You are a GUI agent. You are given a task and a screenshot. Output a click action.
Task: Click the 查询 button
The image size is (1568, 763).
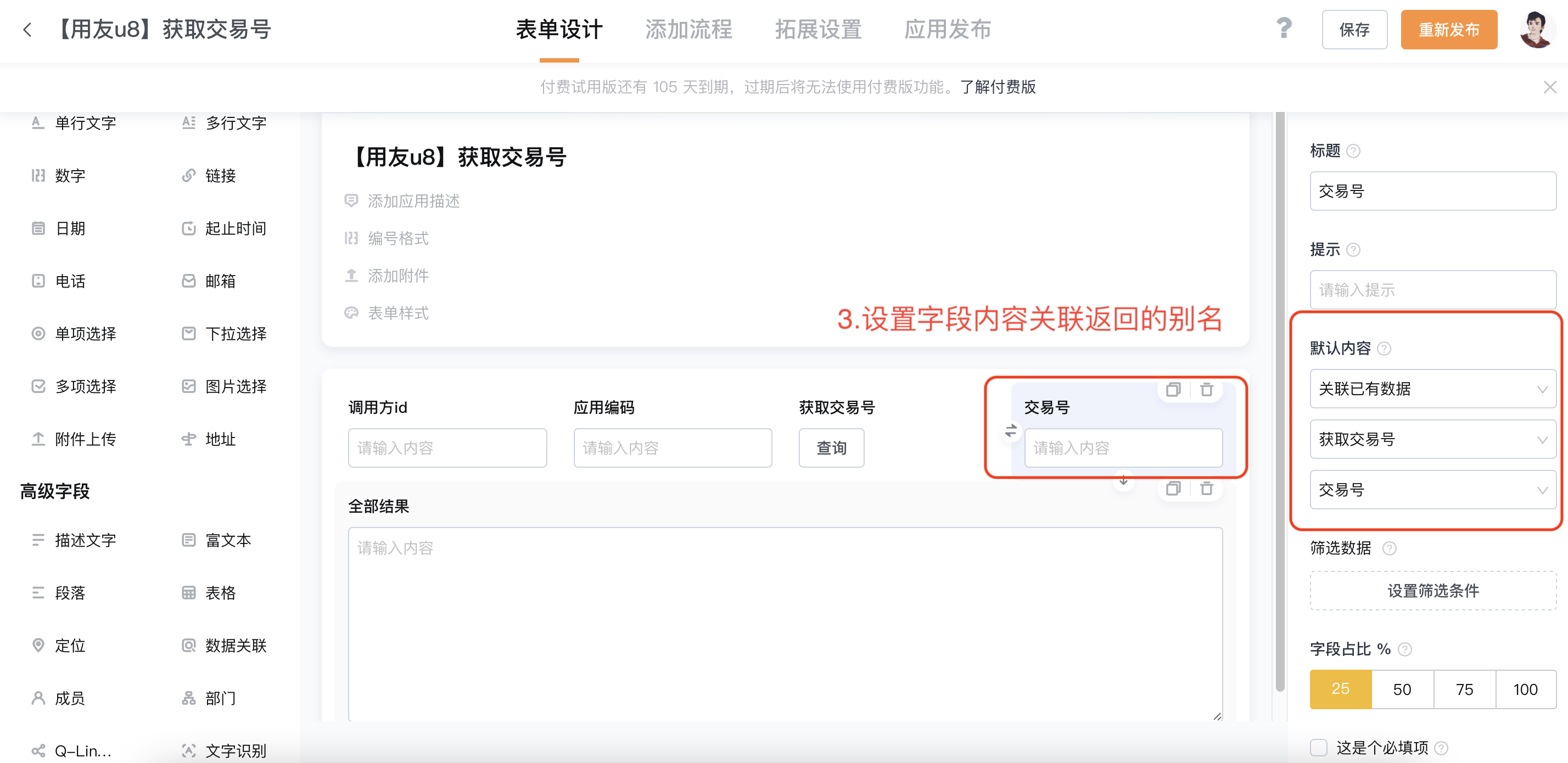click(x=831, y=448)
